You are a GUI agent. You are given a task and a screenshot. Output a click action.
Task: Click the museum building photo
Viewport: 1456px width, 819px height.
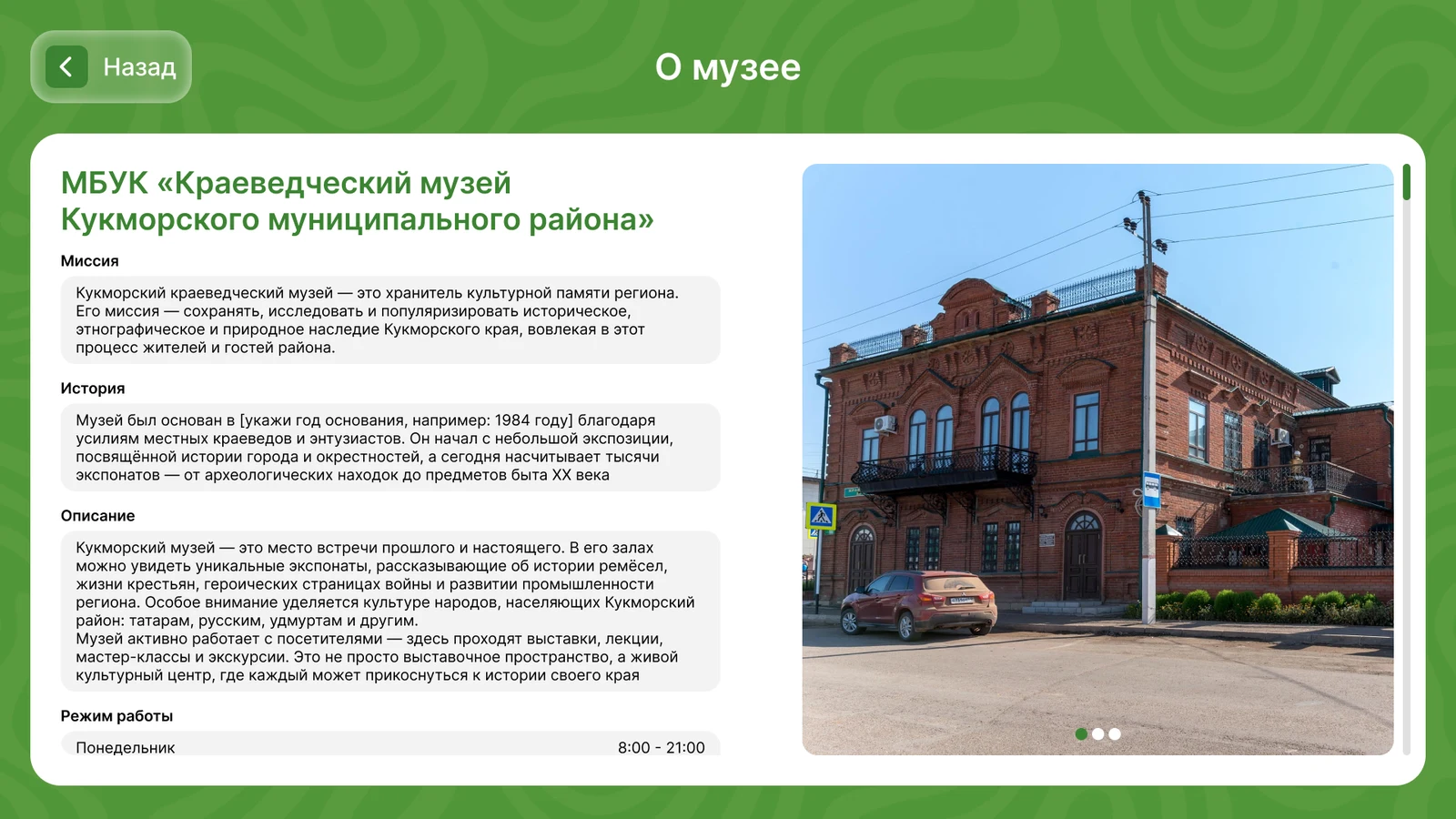1097,459
